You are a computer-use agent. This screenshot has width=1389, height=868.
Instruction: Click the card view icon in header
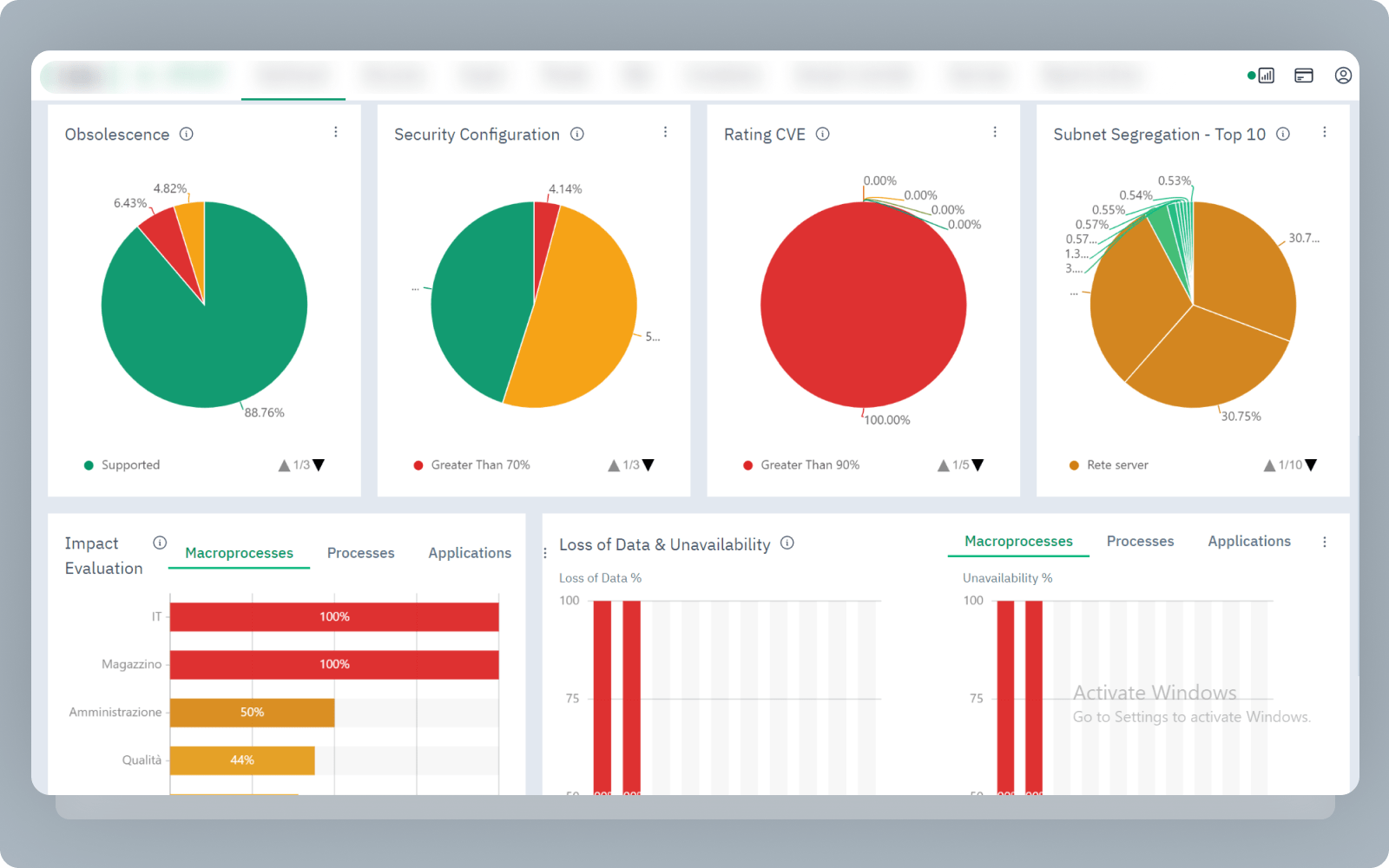(1304, 76)
